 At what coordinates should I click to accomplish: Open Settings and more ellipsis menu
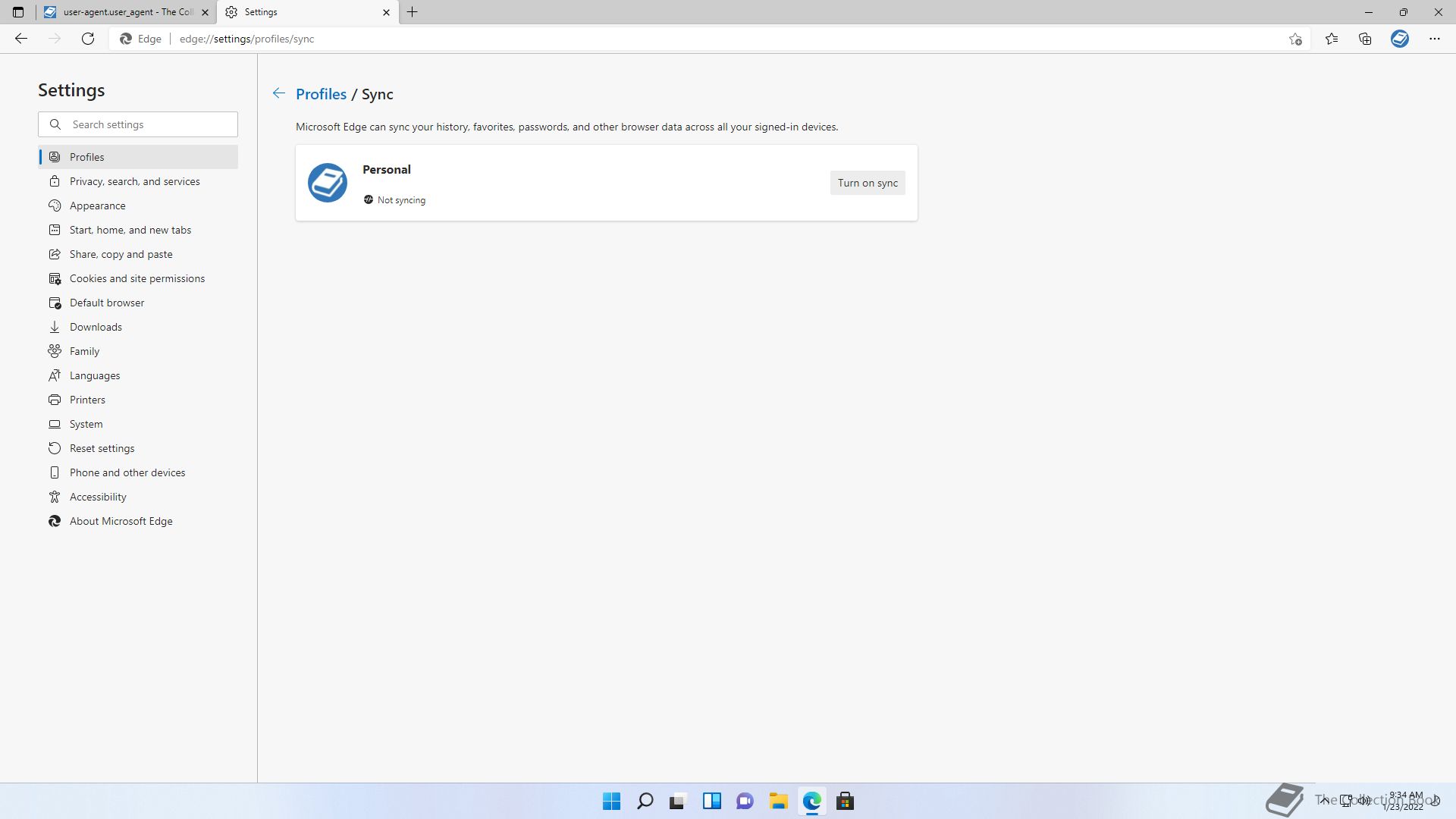click(x=1435, y=39)
